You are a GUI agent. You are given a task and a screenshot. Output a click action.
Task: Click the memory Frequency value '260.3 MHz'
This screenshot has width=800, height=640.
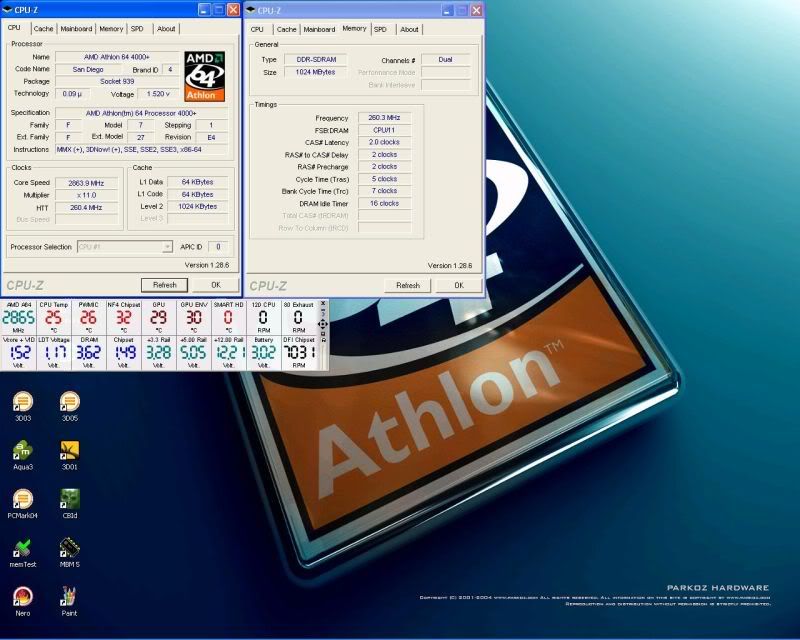click(x=384, y=117)
